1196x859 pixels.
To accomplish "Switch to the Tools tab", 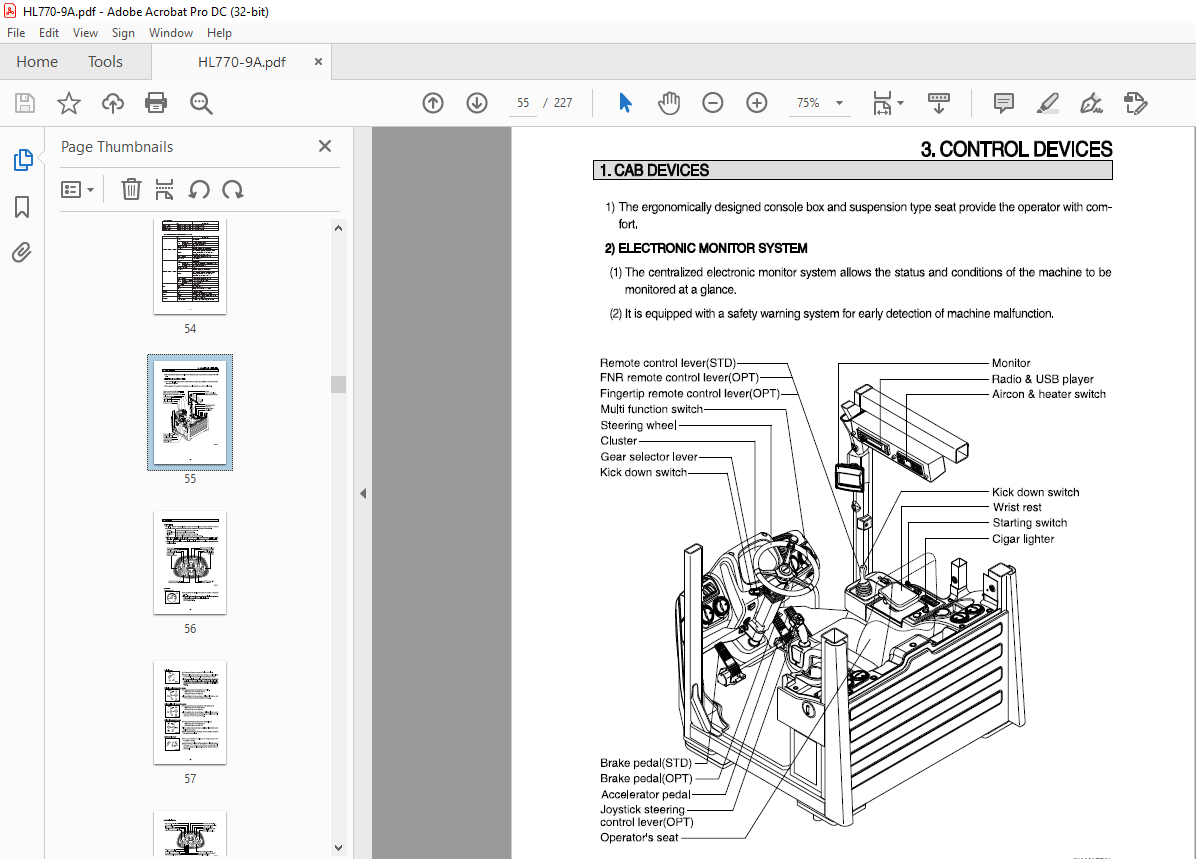I will 105,62.
